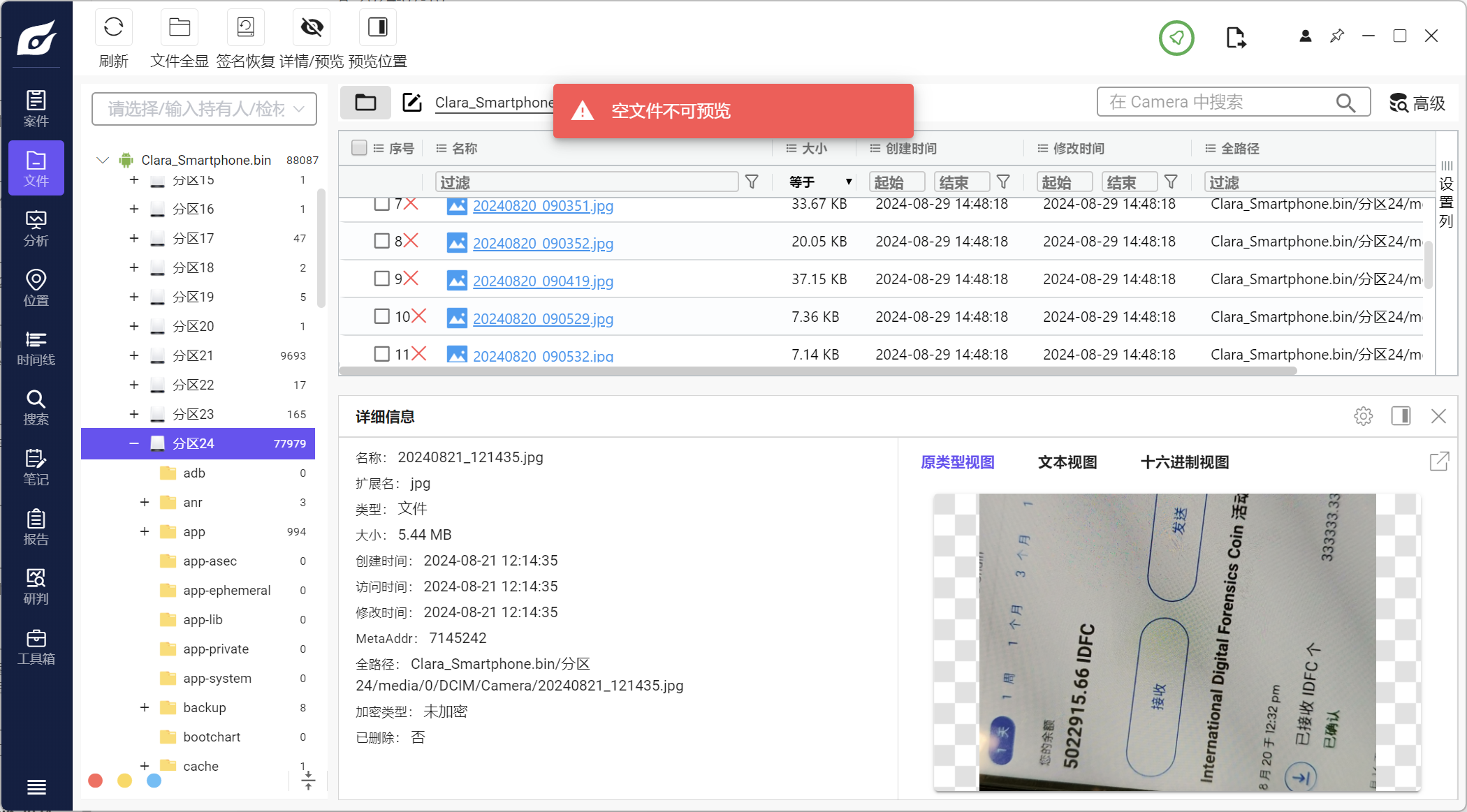Viewport: 1467px width, 812px height.
Task: Expand the app folder
Action: click(145, 531)
